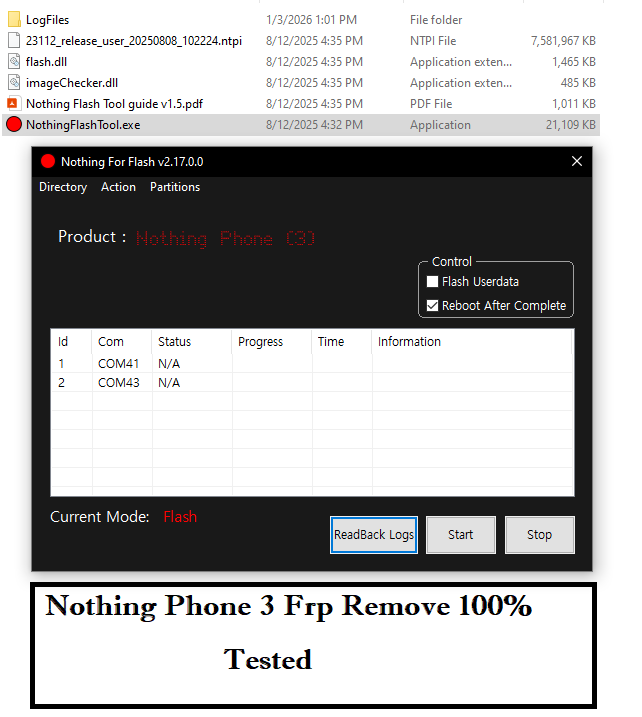Select Nothing Flash Tool guide v1.5.pdf

[x=114, y=104]
